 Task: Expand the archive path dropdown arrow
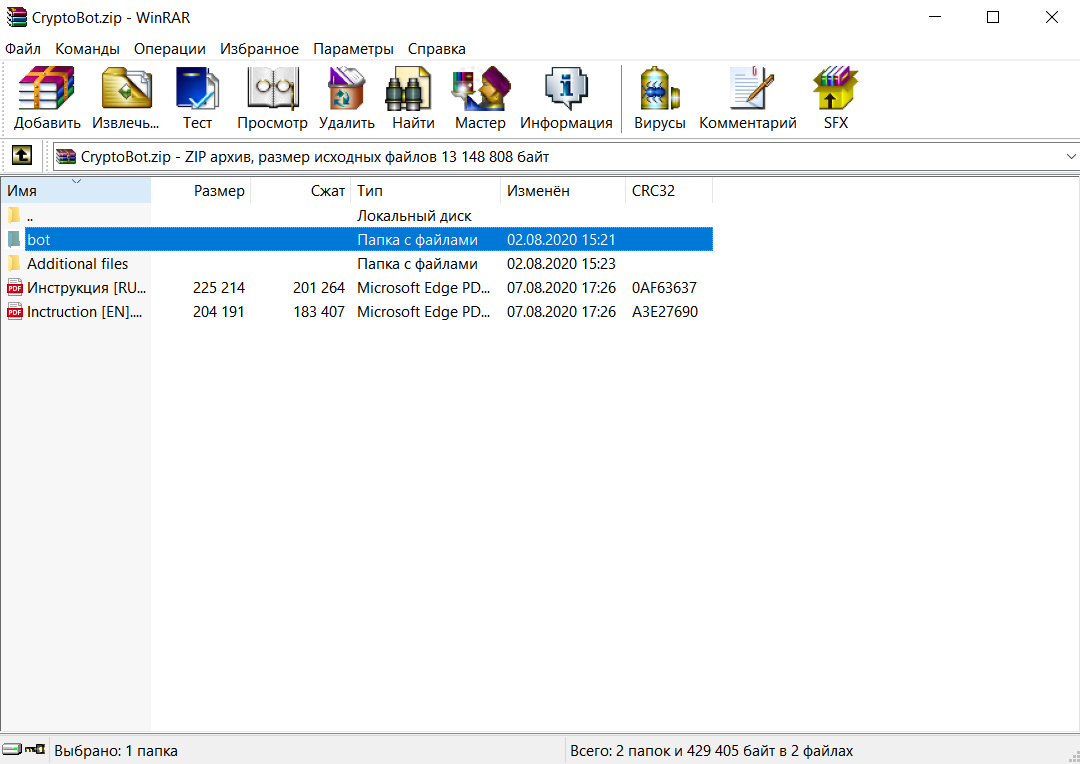pyautogui.click(x=1071, y=156)
